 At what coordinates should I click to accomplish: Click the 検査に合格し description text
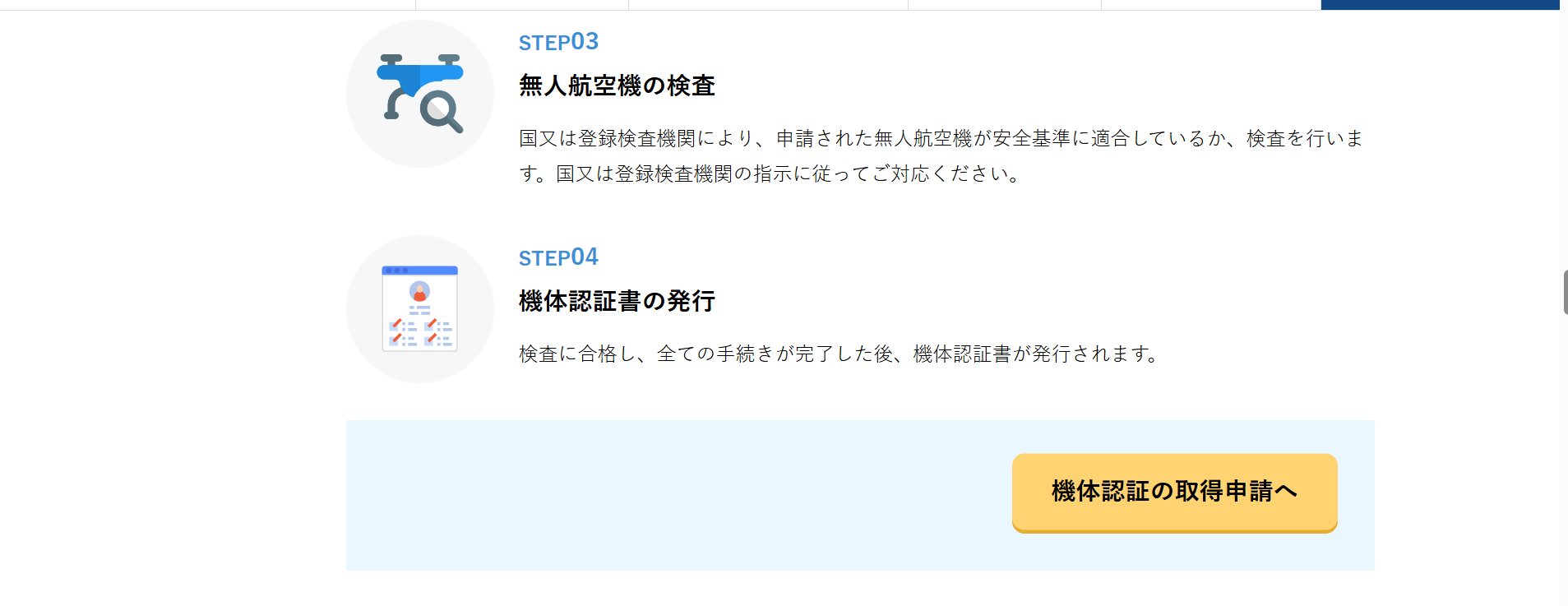839,354
